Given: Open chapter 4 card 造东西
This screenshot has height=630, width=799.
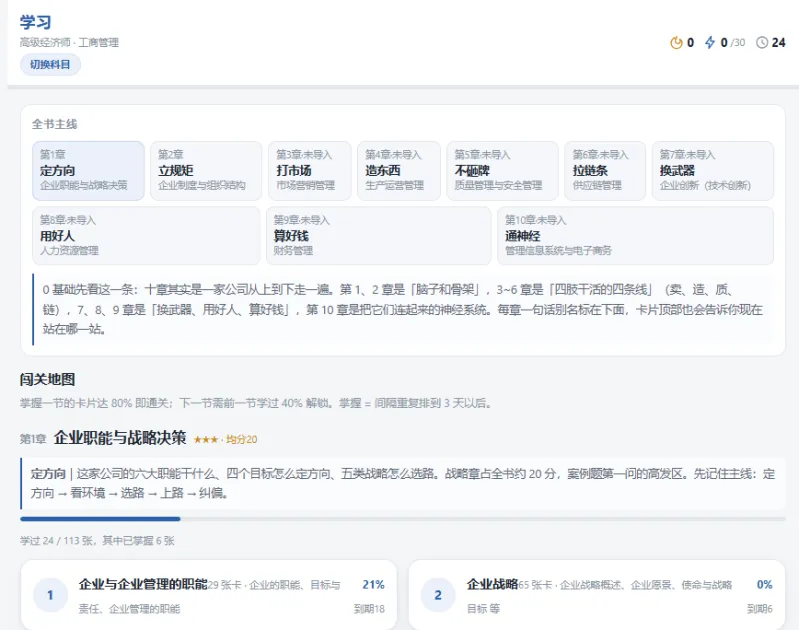Looking at the screenshot, I should coord(398,171).
